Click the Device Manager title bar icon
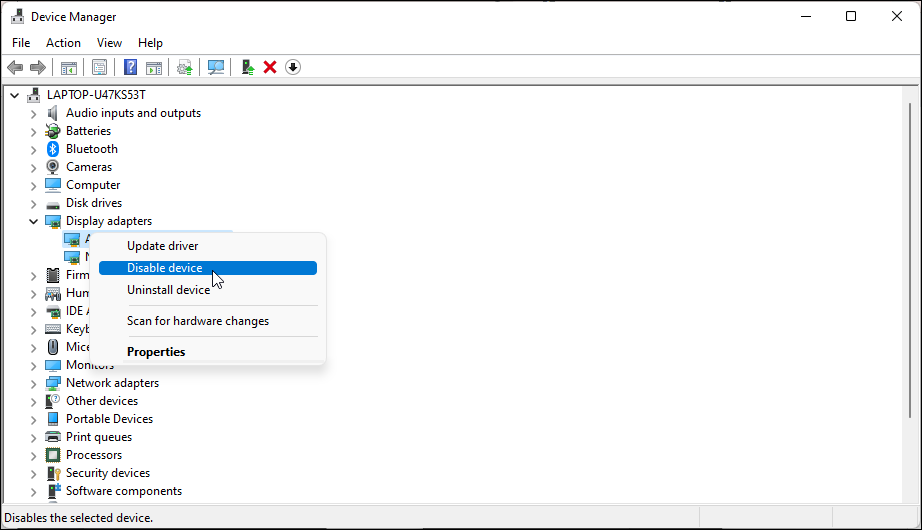 pos(18,16)
